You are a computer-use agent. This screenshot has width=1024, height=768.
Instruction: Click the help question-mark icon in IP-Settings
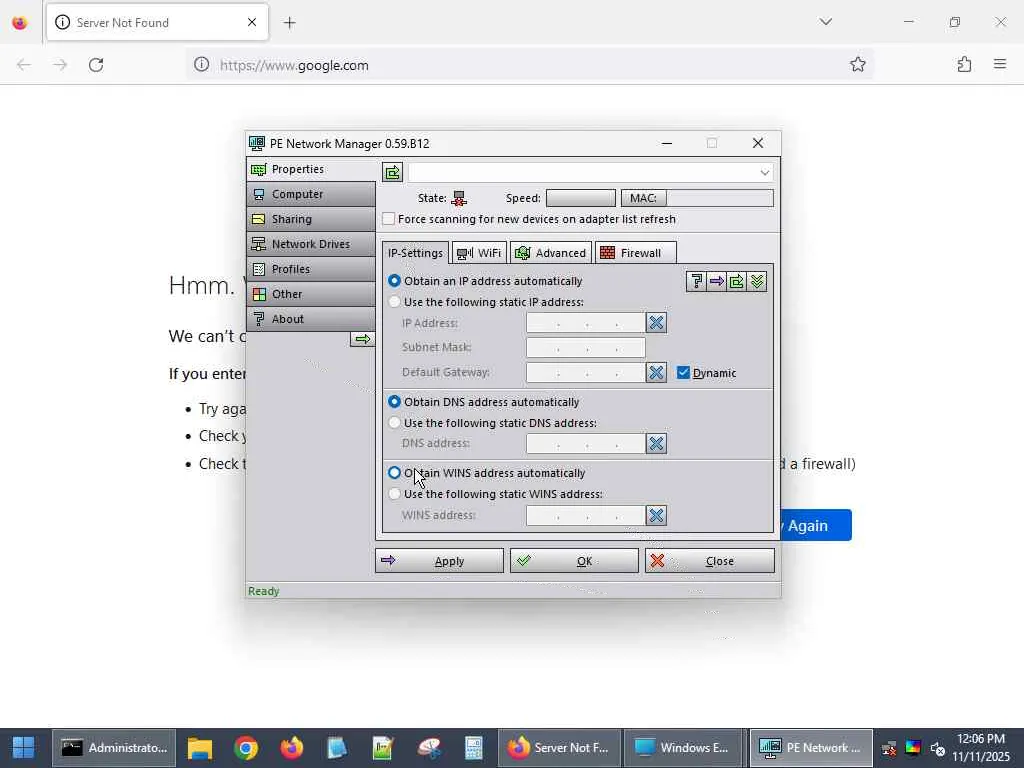(696, 281)
